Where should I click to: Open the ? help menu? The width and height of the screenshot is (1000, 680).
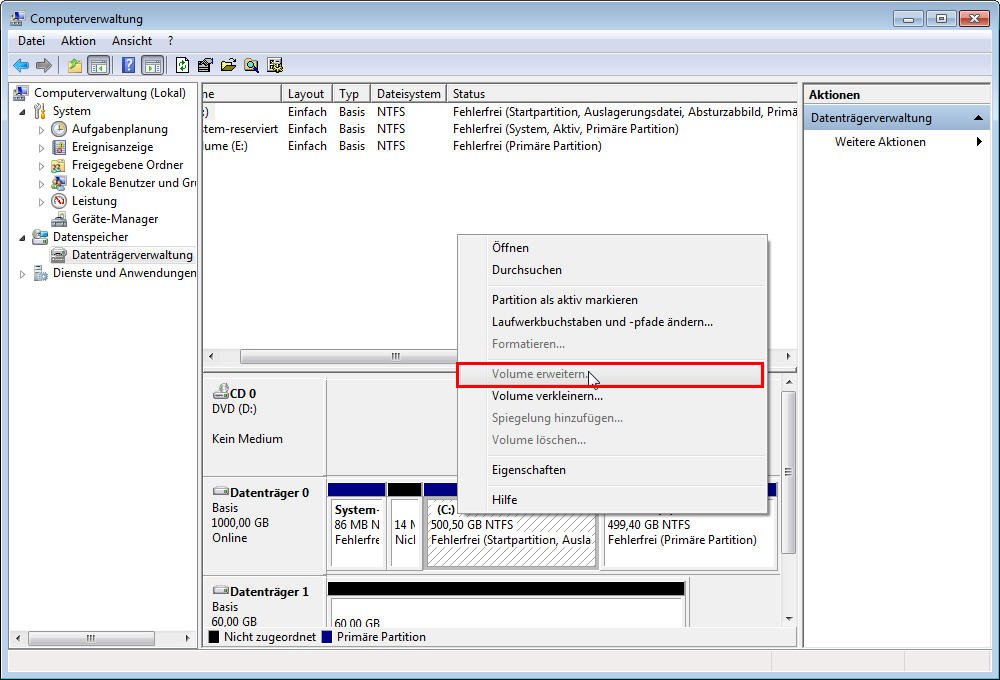(170, 41)
